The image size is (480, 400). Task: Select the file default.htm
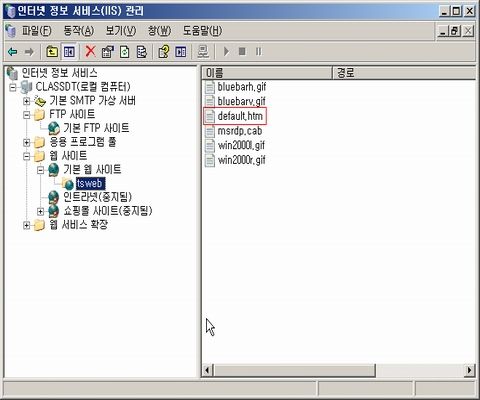(x=240, y=116)
